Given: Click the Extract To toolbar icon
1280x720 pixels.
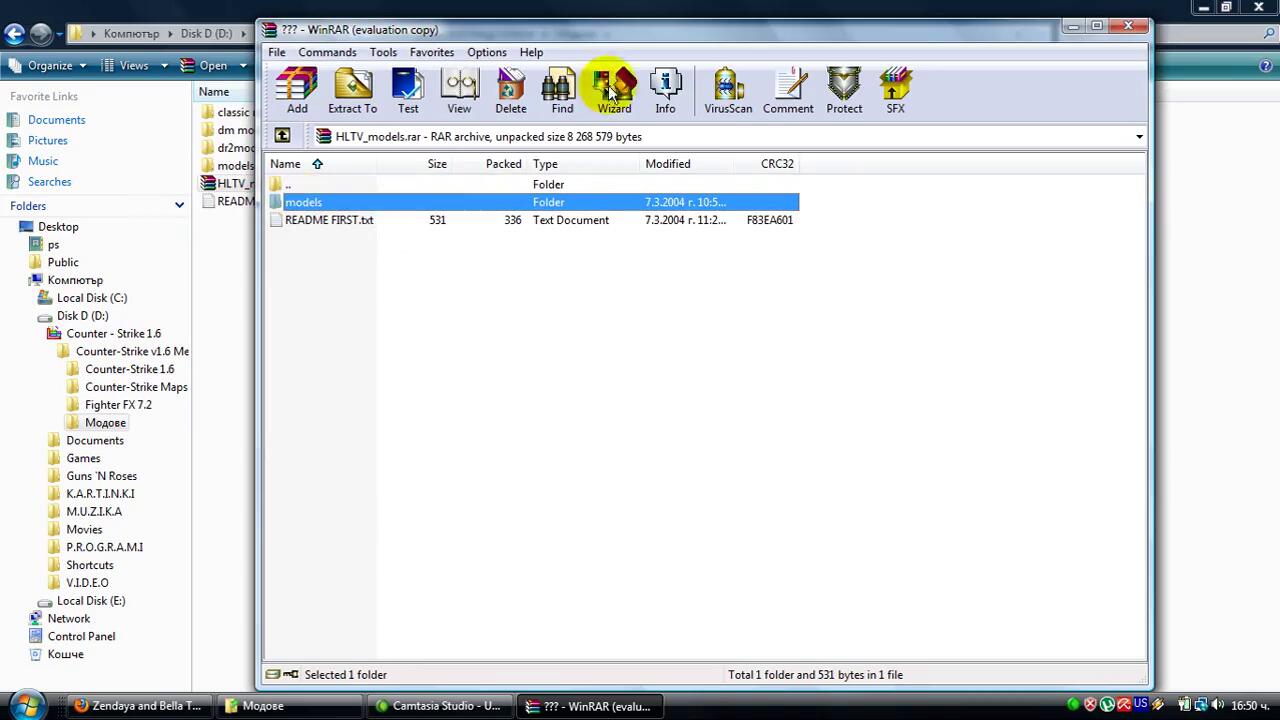Looking at the screenshot, I should [x=352, y=90].
